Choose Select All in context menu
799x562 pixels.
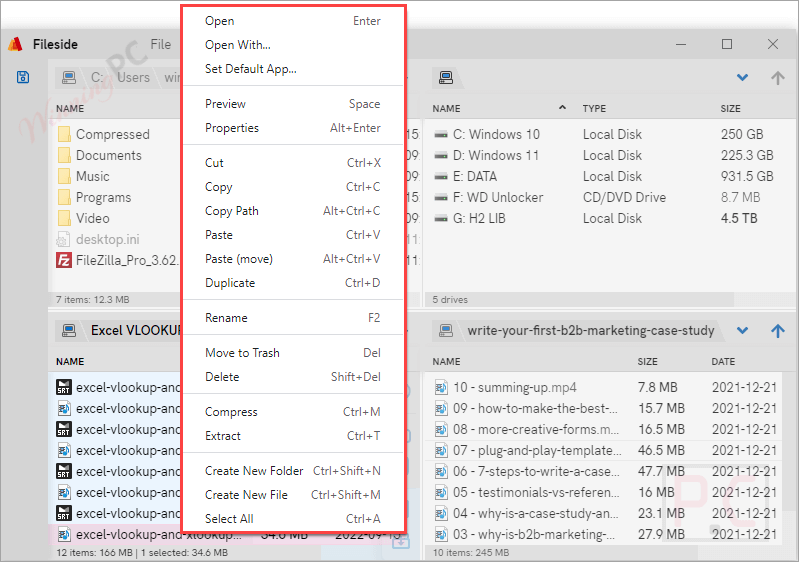tap(293, 519)
